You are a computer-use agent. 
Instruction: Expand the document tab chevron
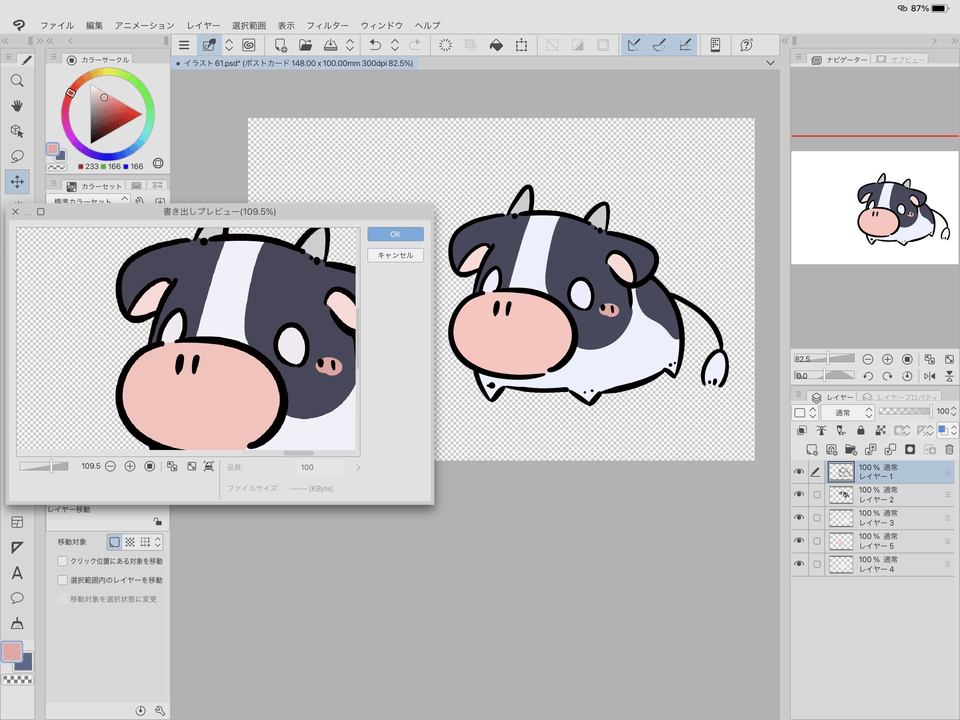[x=770, y=63]
